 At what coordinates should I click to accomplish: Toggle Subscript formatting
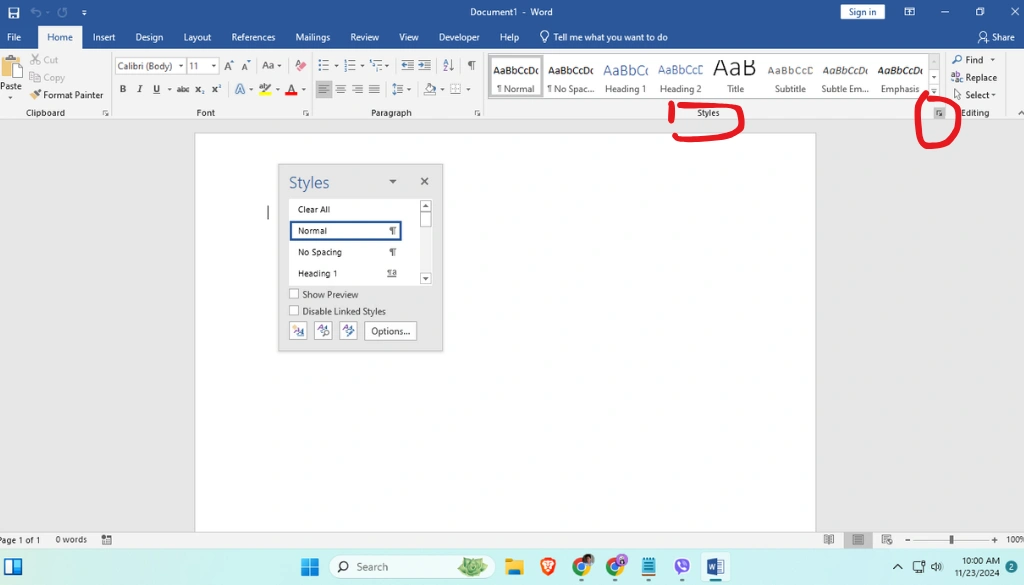(x=200, y=89)
